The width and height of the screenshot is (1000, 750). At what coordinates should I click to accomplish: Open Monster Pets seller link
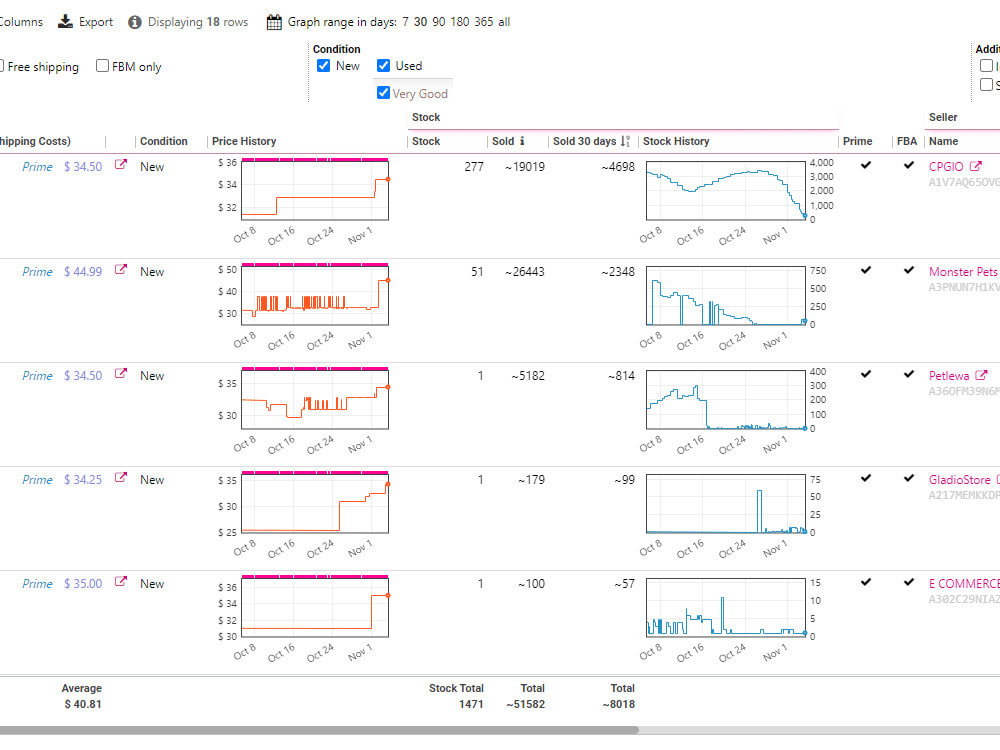pos(963,272)
